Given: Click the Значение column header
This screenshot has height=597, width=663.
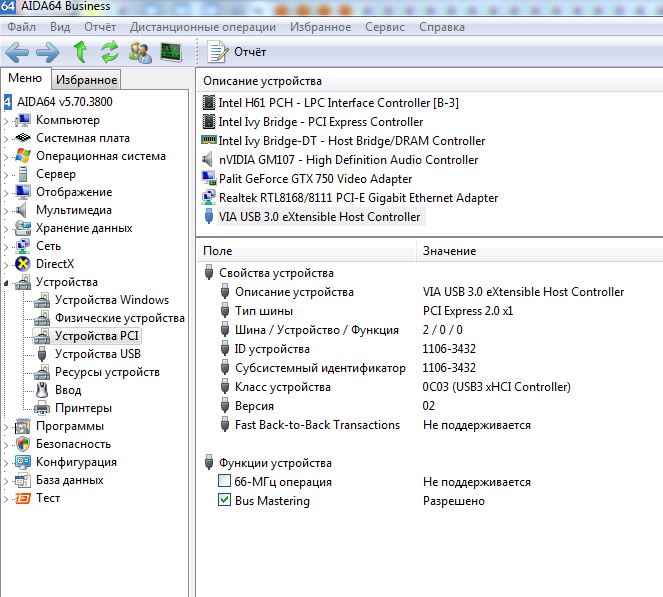Looking at the screenshot, I should [540, 251].
